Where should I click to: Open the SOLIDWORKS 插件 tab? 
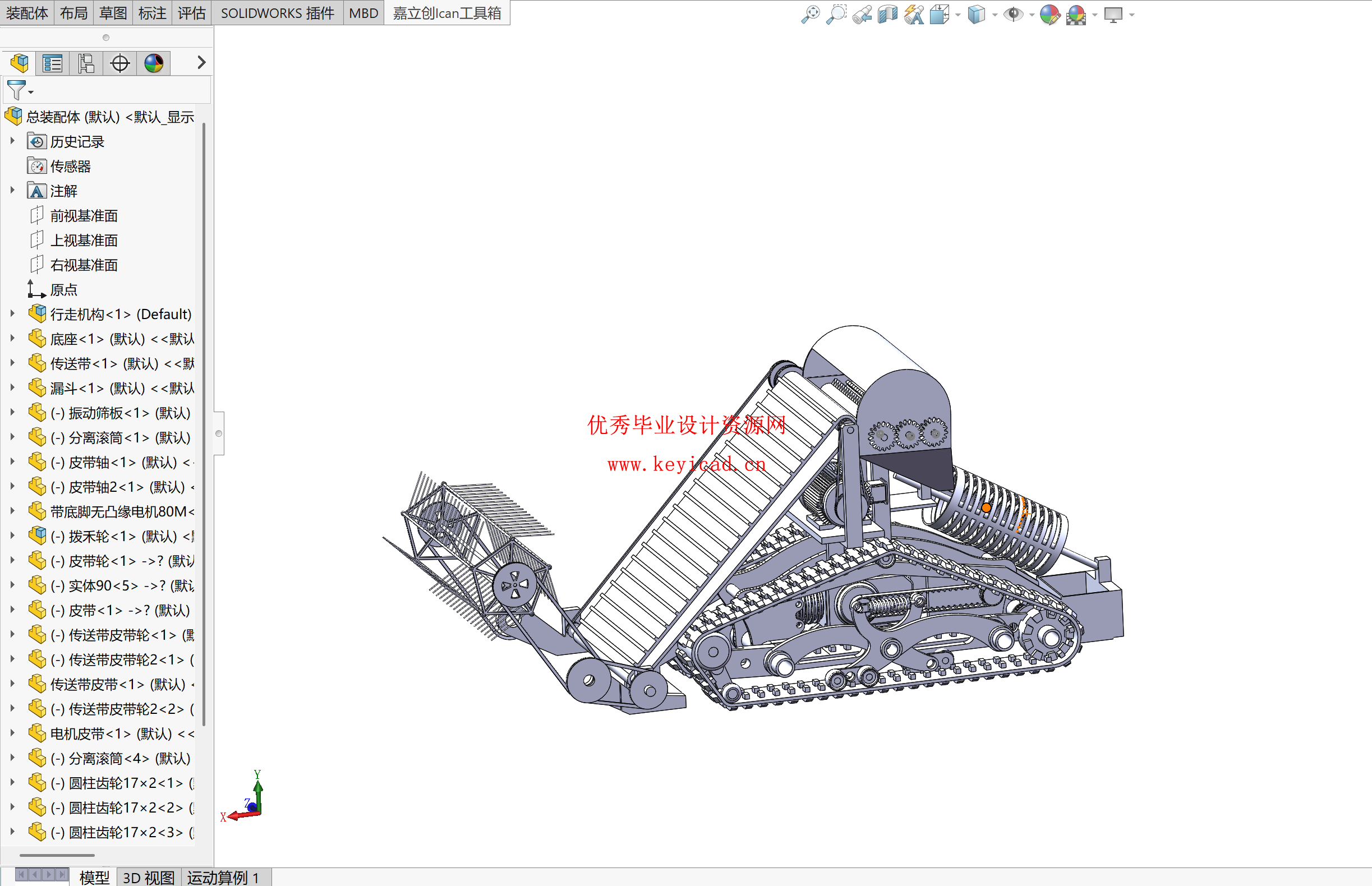tap(278, 13)
